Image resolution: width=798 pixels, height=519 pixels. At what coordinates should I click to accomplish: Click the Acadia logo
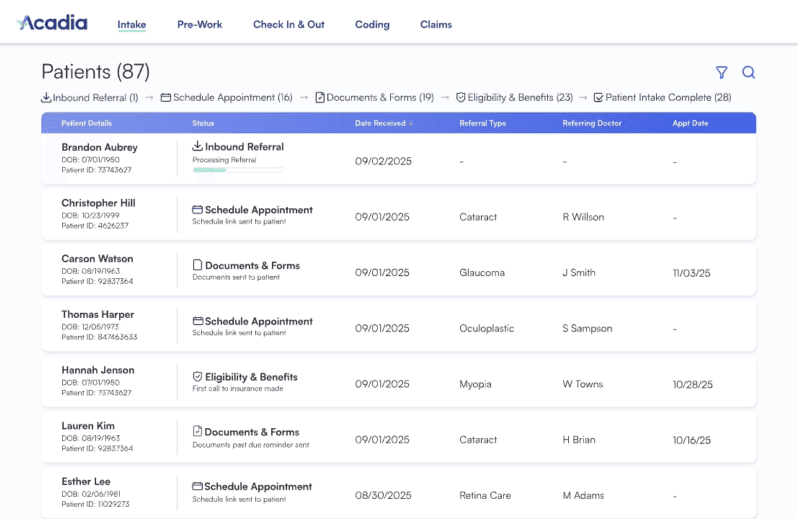53,23
